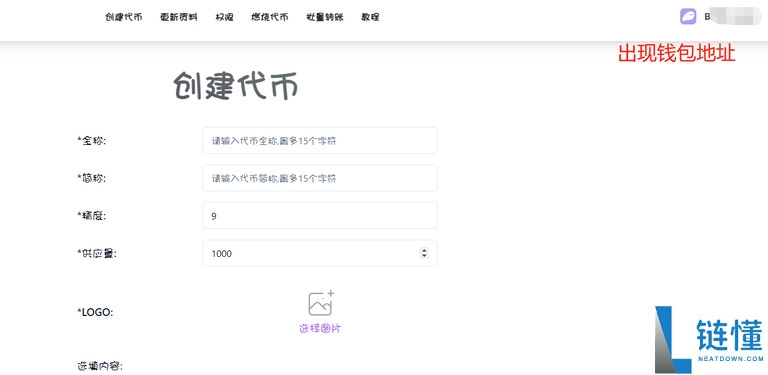The height and width of the screenshot is (375, 768).
Task: Click the *简称: label
Action: click(92, 179)
